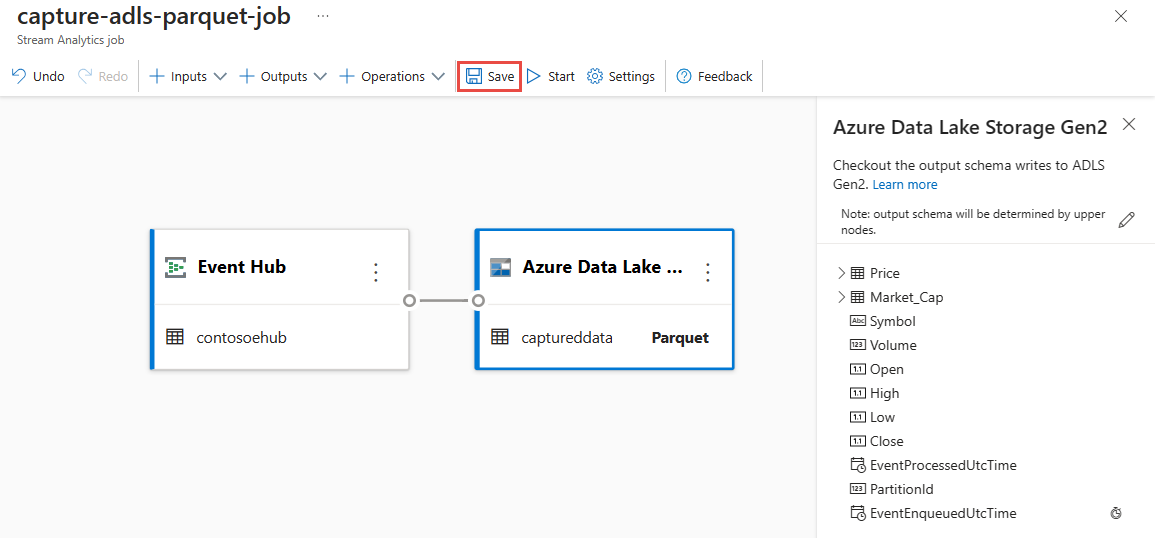The image size is (1155, 538).
Task: Select the Event Hub node title
Action: point(242,267)
